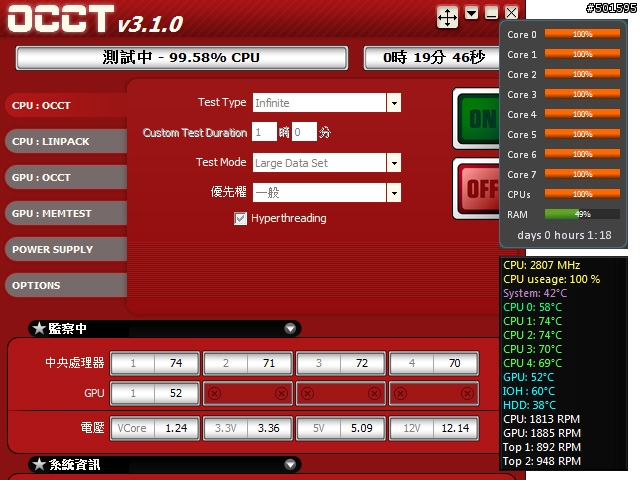Viewport: 640px width, 480px height.
Task: Click the Test Type field showing Infinite
Action: point(319,103)
